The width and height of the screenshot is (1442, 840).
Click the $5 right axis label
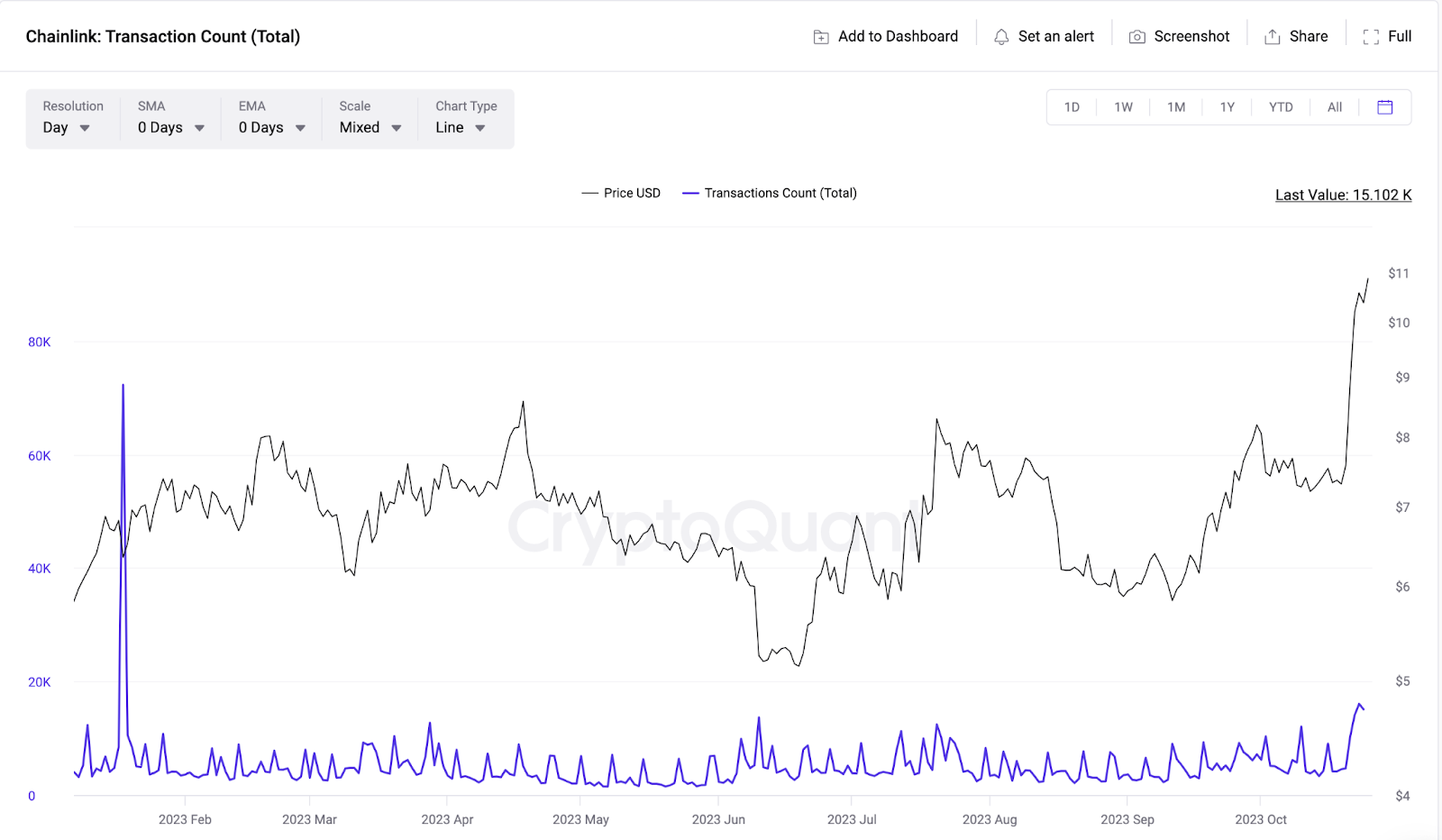click(1402, 680)
